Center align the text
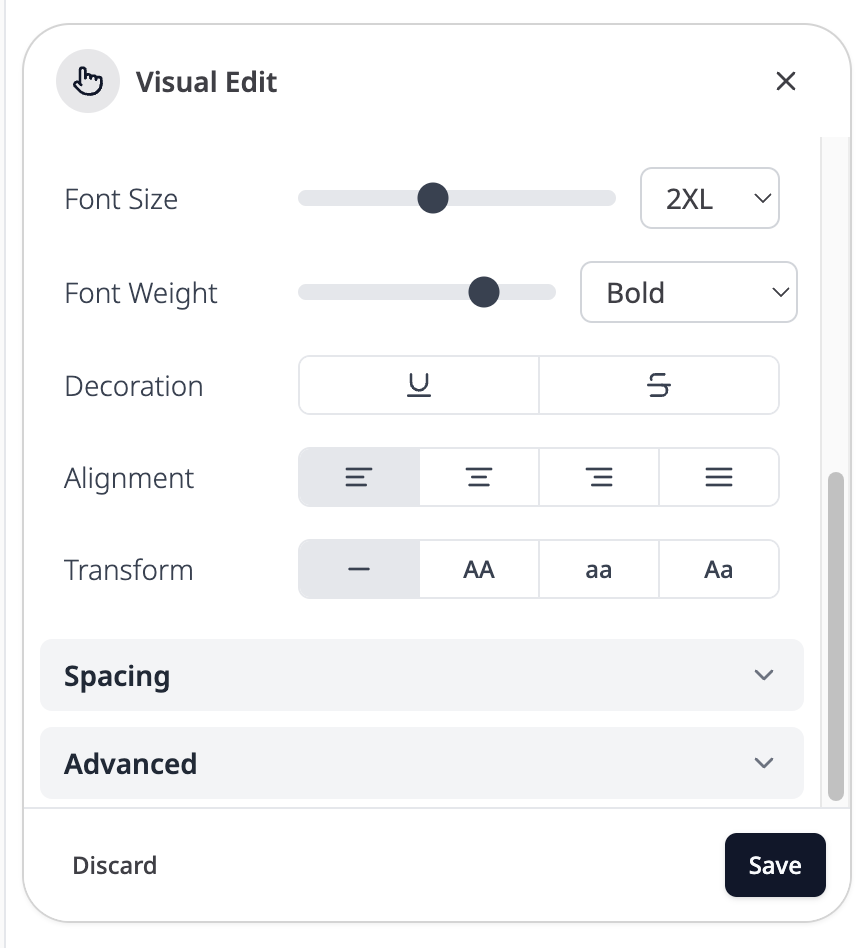 (479, 478)
